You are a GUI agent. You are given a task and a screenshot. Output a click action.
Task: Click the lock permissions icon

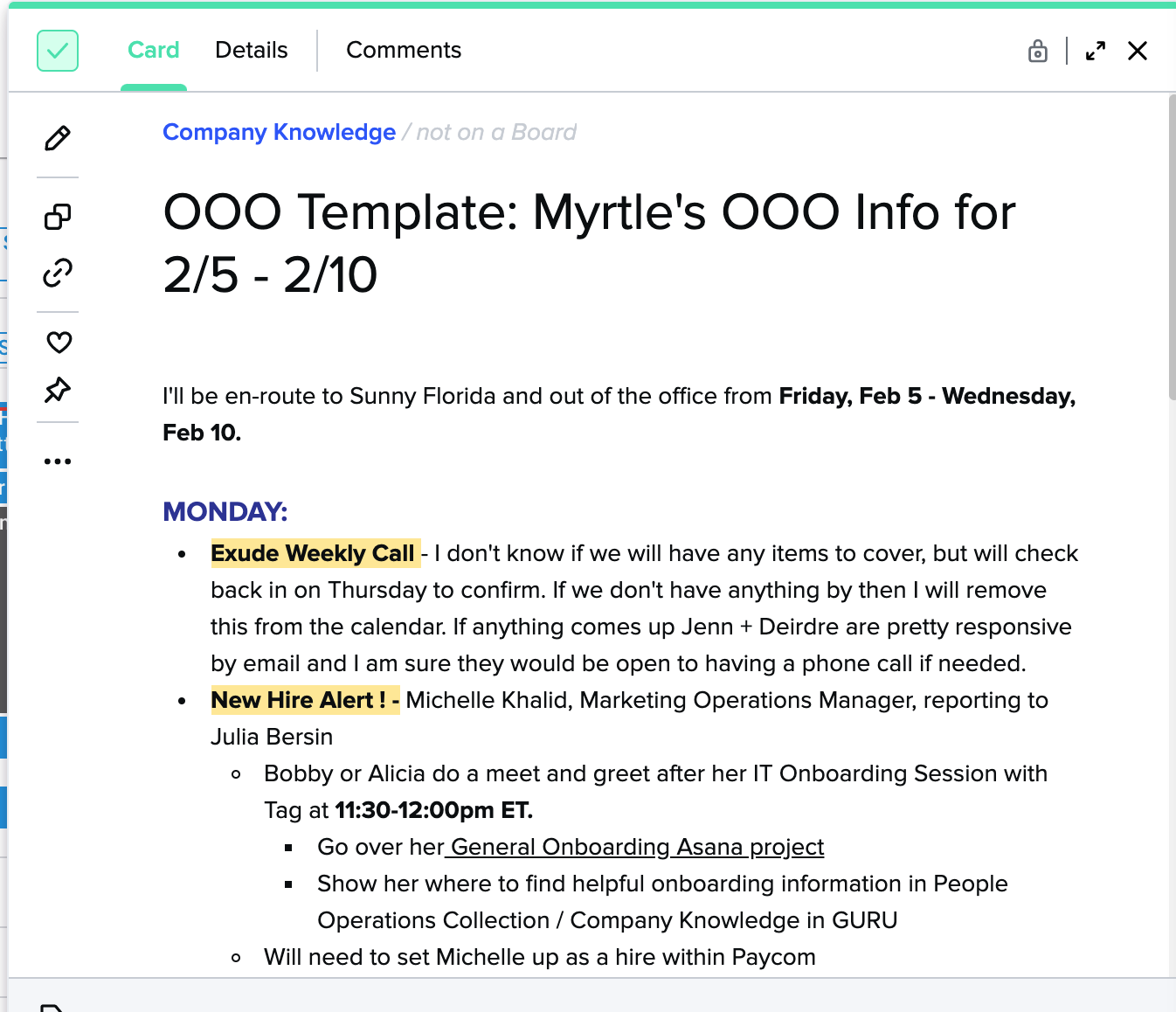click(1037, 52)
